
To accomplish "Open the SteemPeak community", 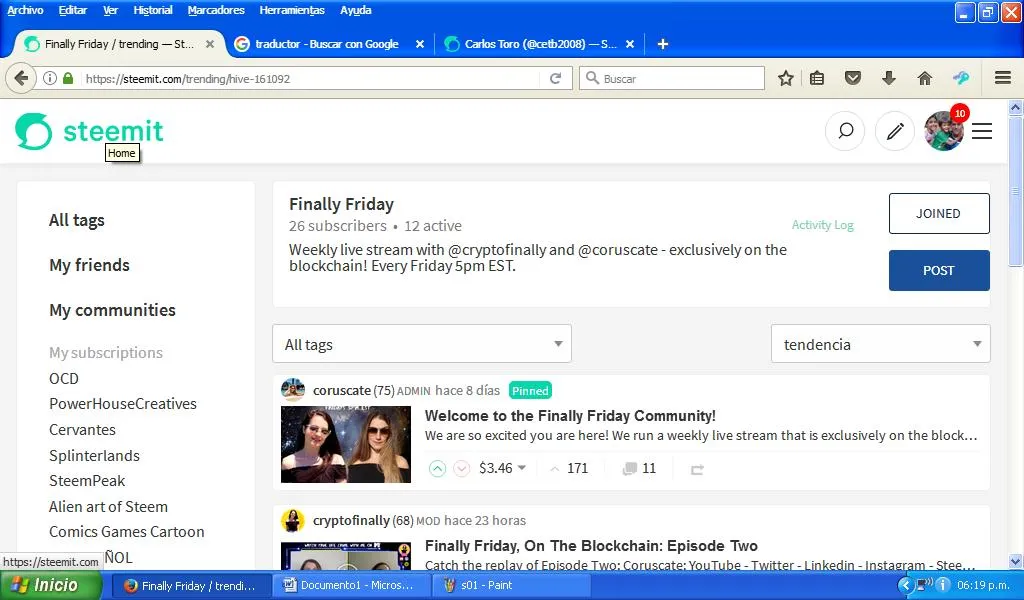I will click(x=87, y=481).
